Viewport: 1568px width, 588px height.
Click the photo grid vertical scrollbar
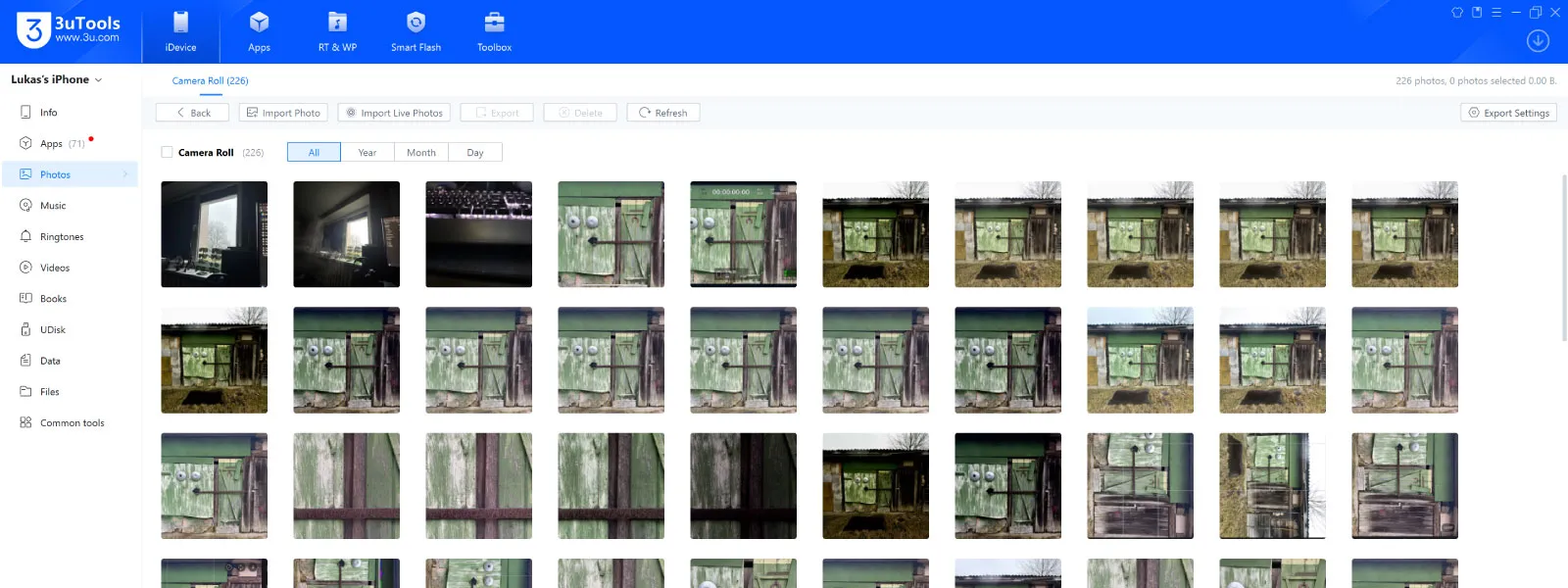click(1564, 257)
